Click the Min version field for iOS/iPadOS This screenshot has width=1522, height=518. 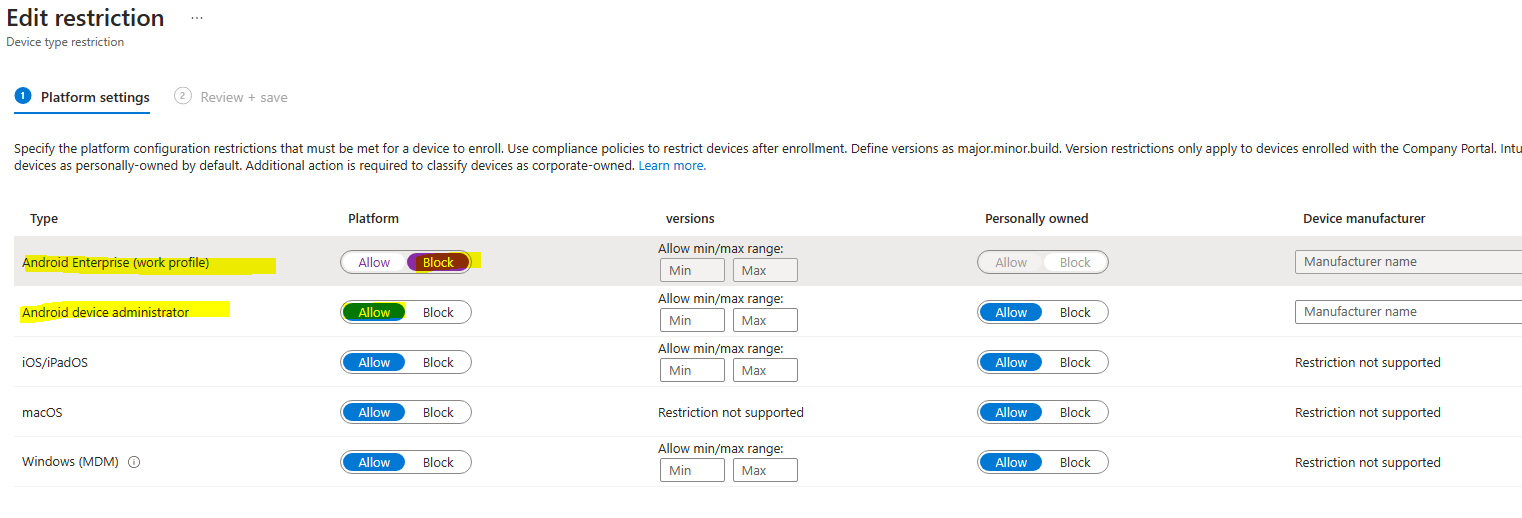coord(692,370)
